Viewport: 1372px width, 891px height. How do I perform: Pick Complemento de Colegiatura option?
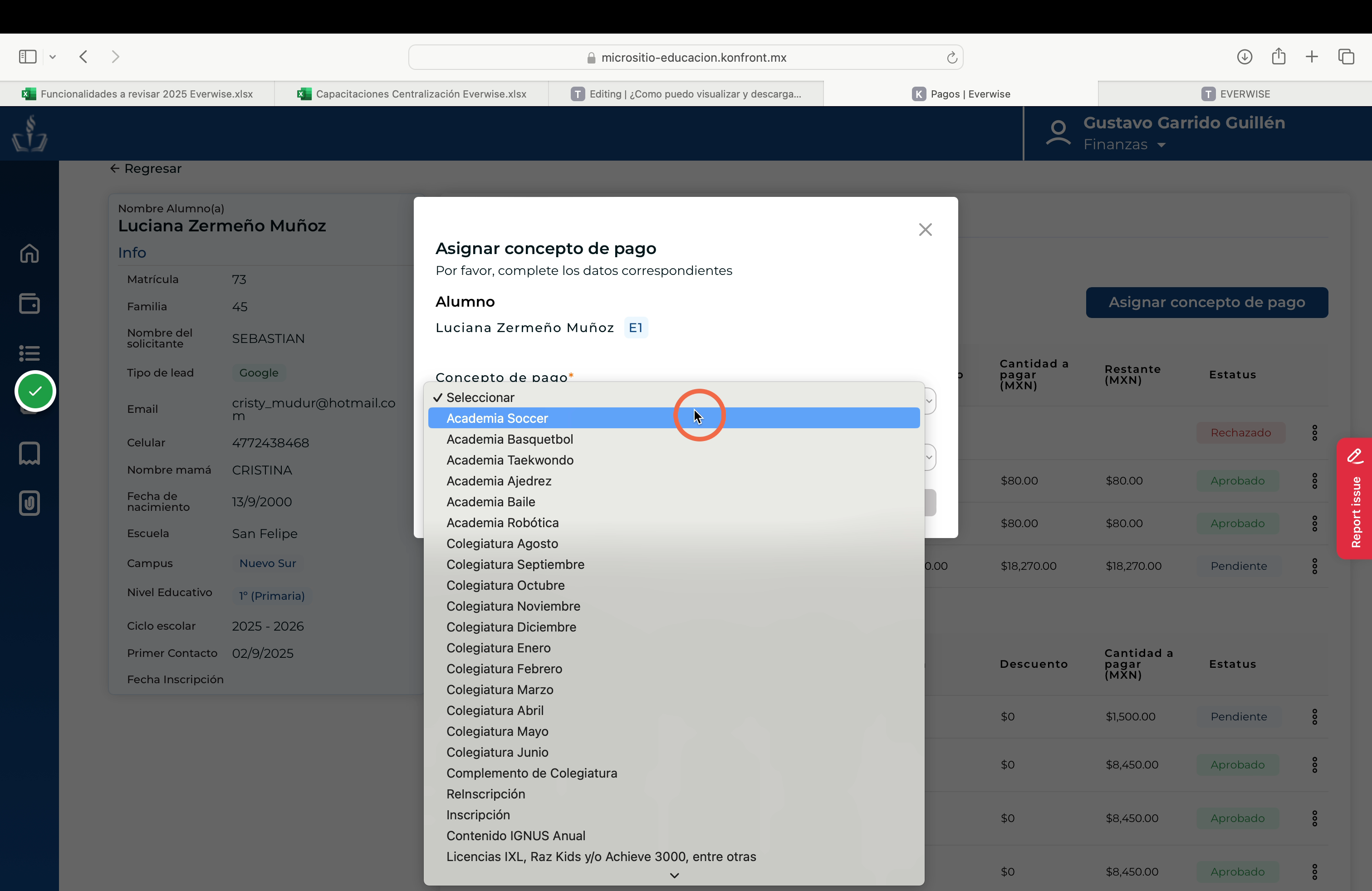[674, 774]
